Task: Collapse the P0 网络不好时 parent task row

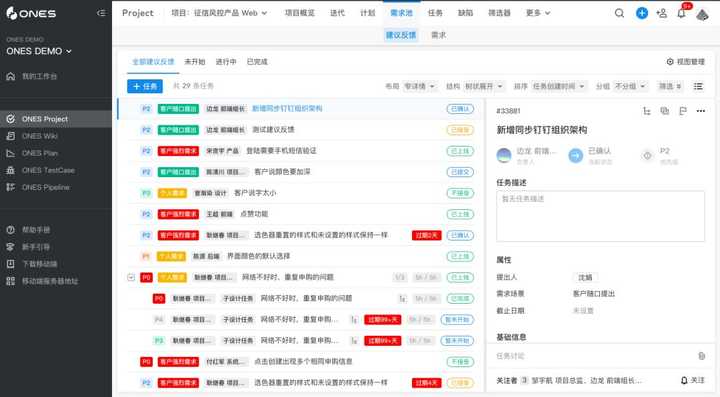Action: pos(131,277)
